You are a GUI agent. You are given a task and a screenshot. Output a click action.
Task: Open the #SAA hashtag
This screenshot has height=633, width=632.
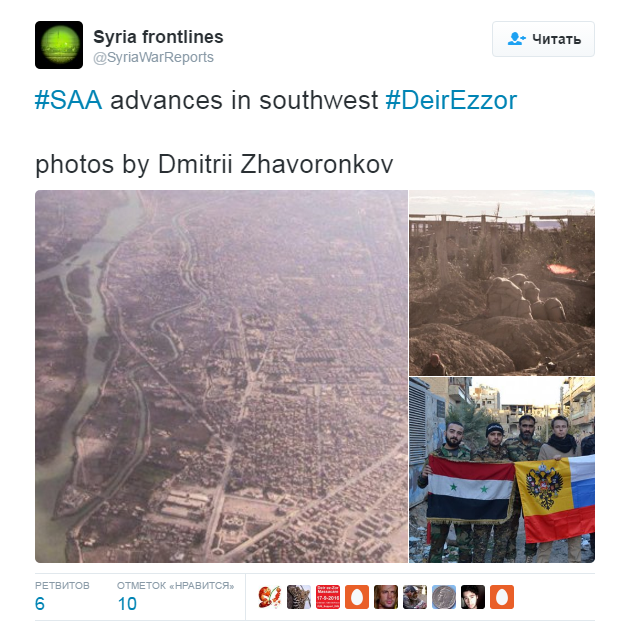click(x=68, y=100)
